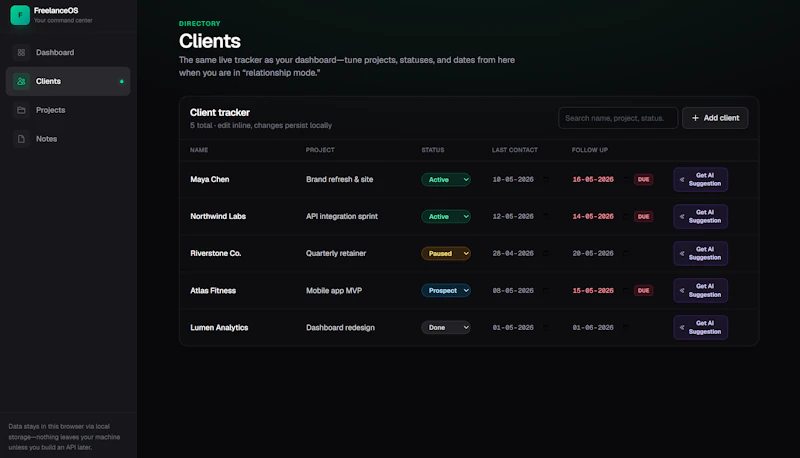This screenshot has width=800, height=458.
Task: Open the Done status dropdown for Lumen Analytics
Action: (446, 327)
